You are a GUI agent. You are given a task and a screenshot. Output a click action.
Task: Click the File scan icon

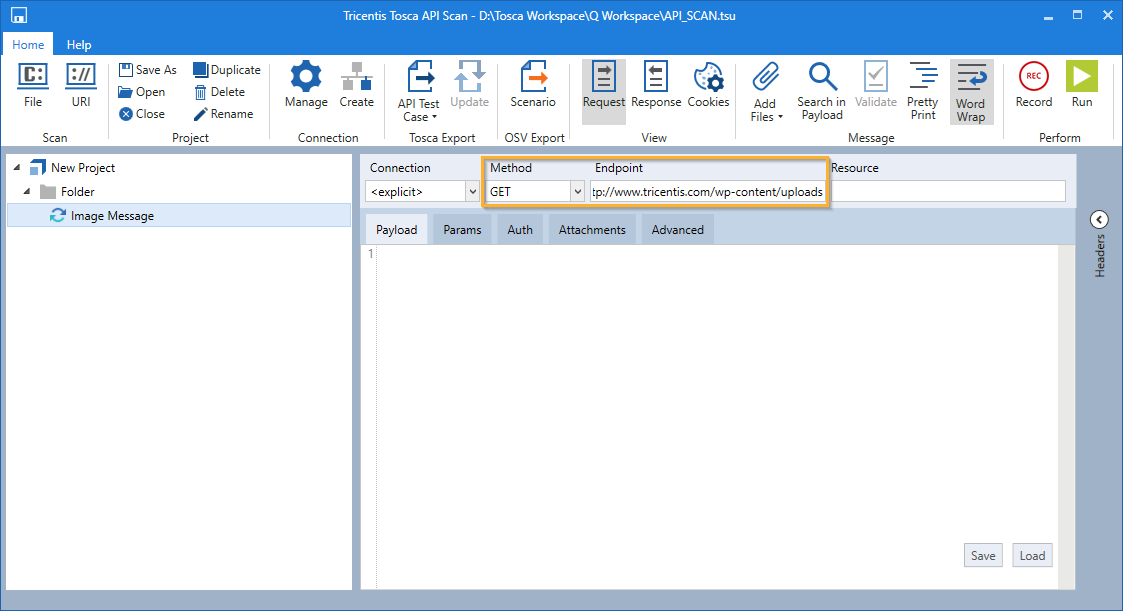[33, 77]
